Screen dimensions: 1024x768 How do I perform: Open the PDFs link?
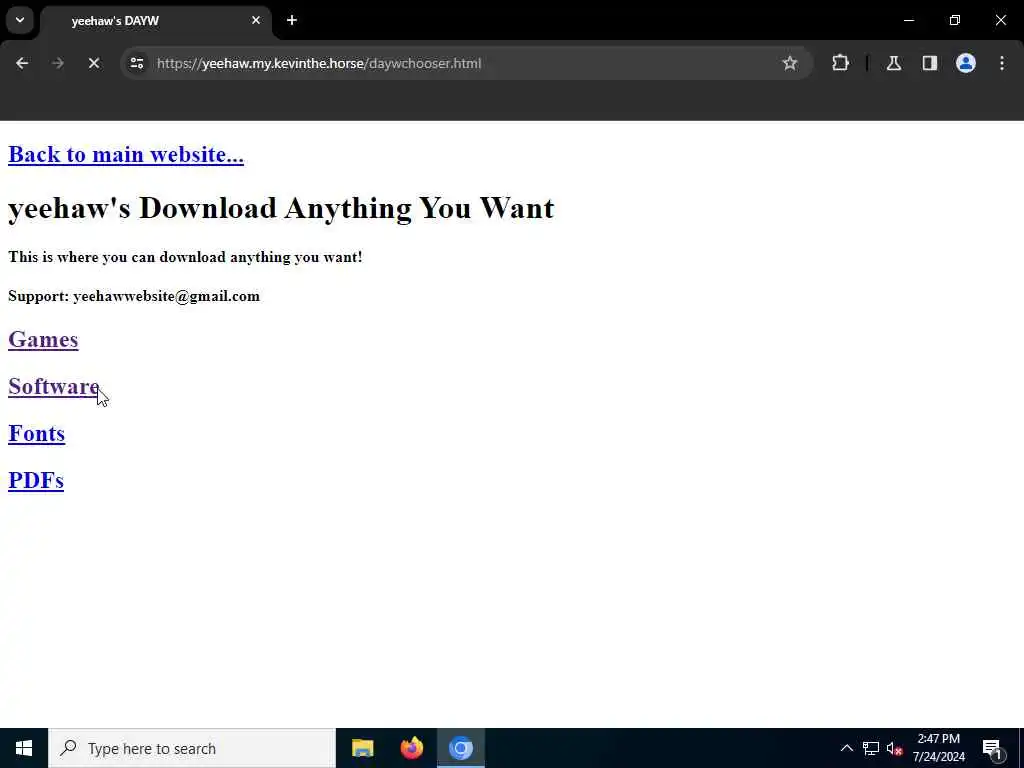(x=36, y=481)
